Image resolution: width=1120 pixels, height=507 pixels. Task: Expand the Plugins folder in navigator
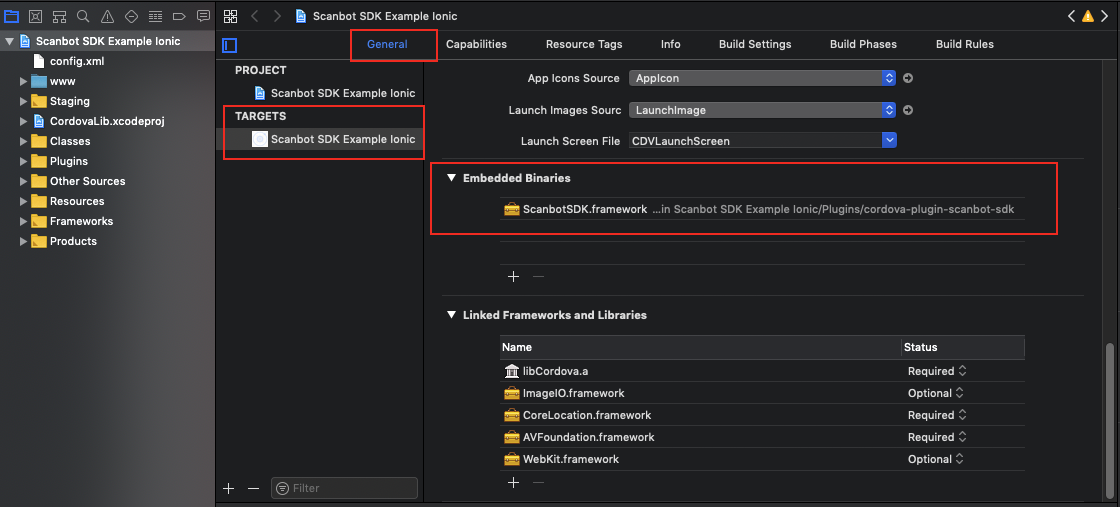click(x=24, y=161)
